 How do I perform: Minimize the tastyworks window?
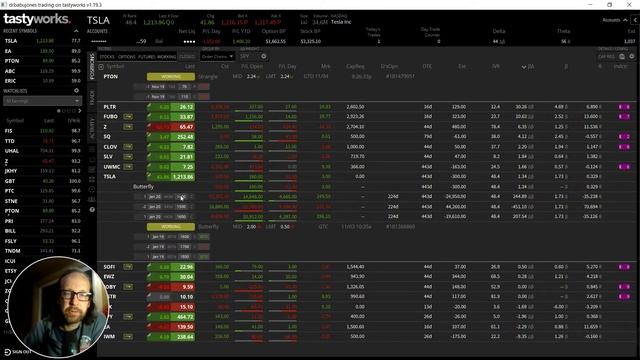[590, 4]
